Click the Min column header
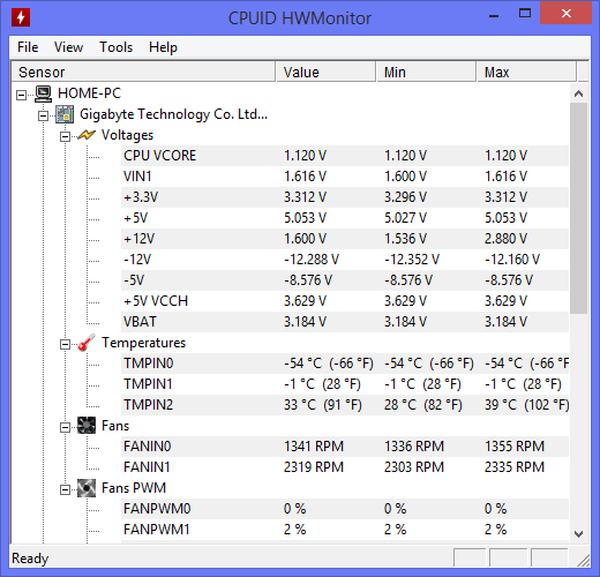 (x=426, y=72)
